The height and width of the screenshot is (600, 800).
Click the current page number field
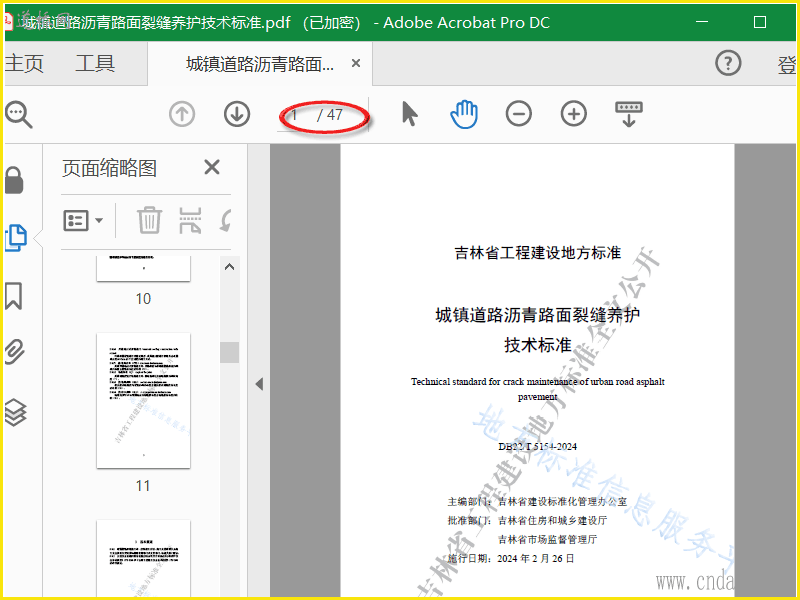(x=296, y=115)
